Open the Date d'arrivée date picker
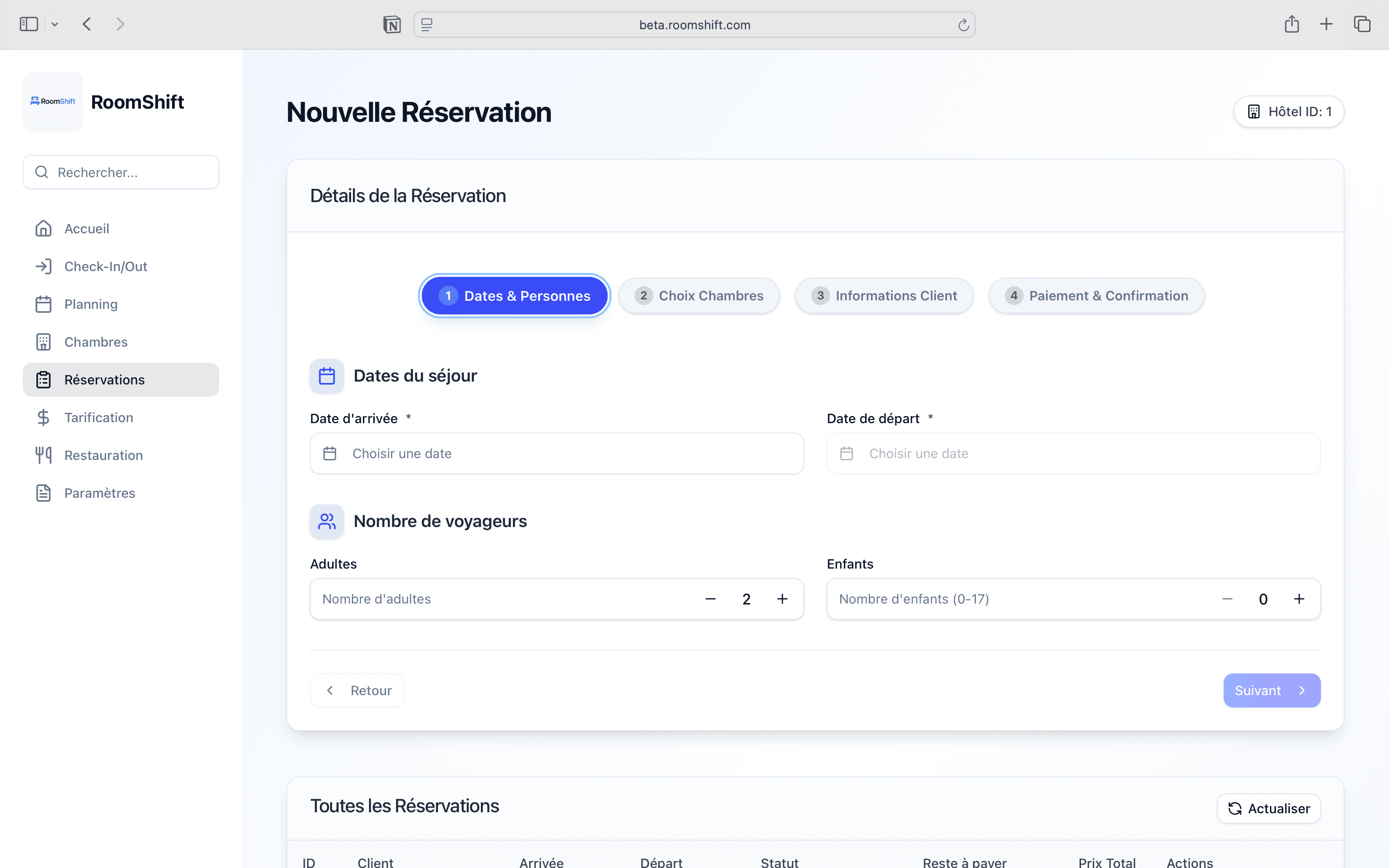 coord(556,453)
